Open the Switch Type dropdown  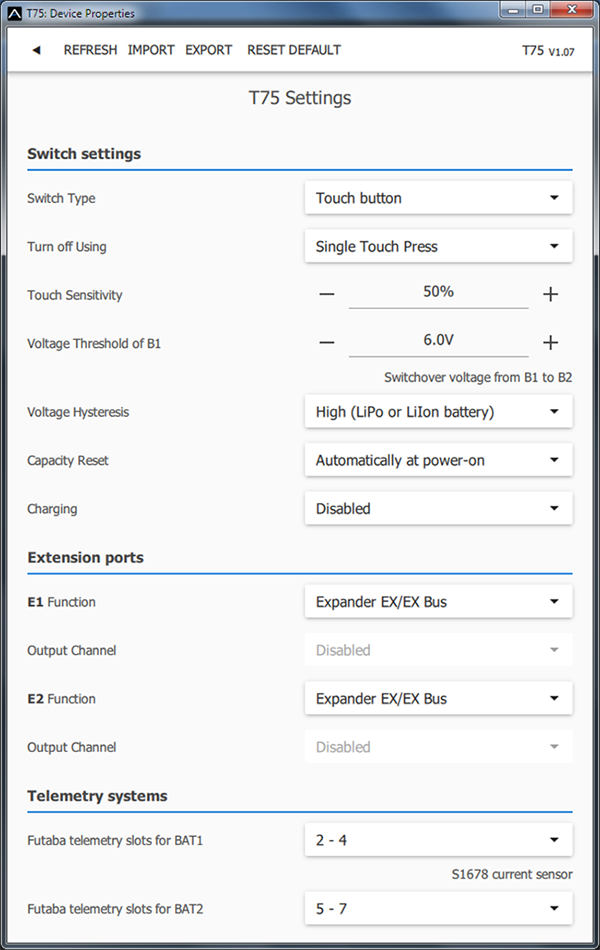click(x=438, y=198)
